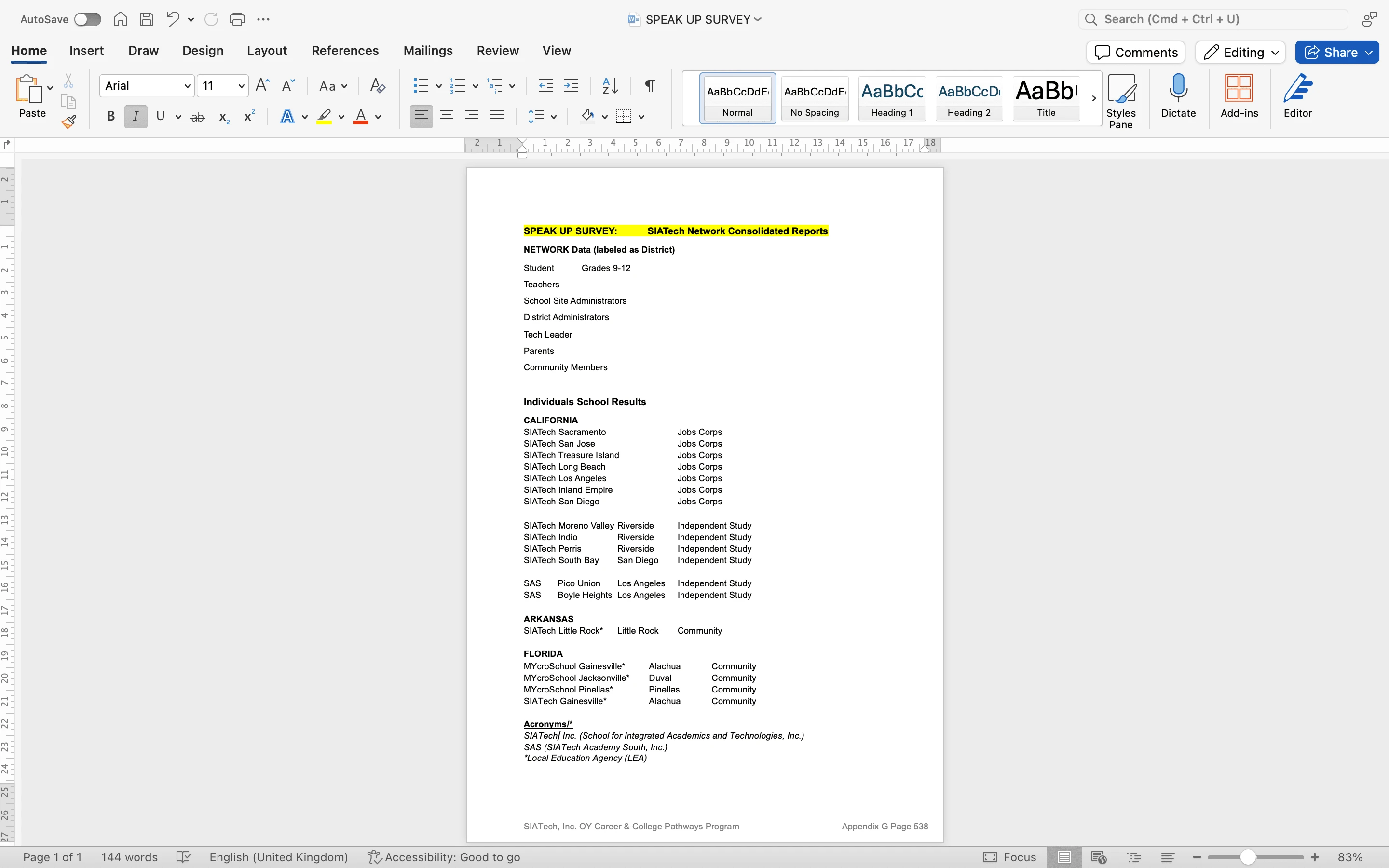Save the document with the floppy icon
The height and width of the screenshot is (868, 1389).
[x=146, y=19]
